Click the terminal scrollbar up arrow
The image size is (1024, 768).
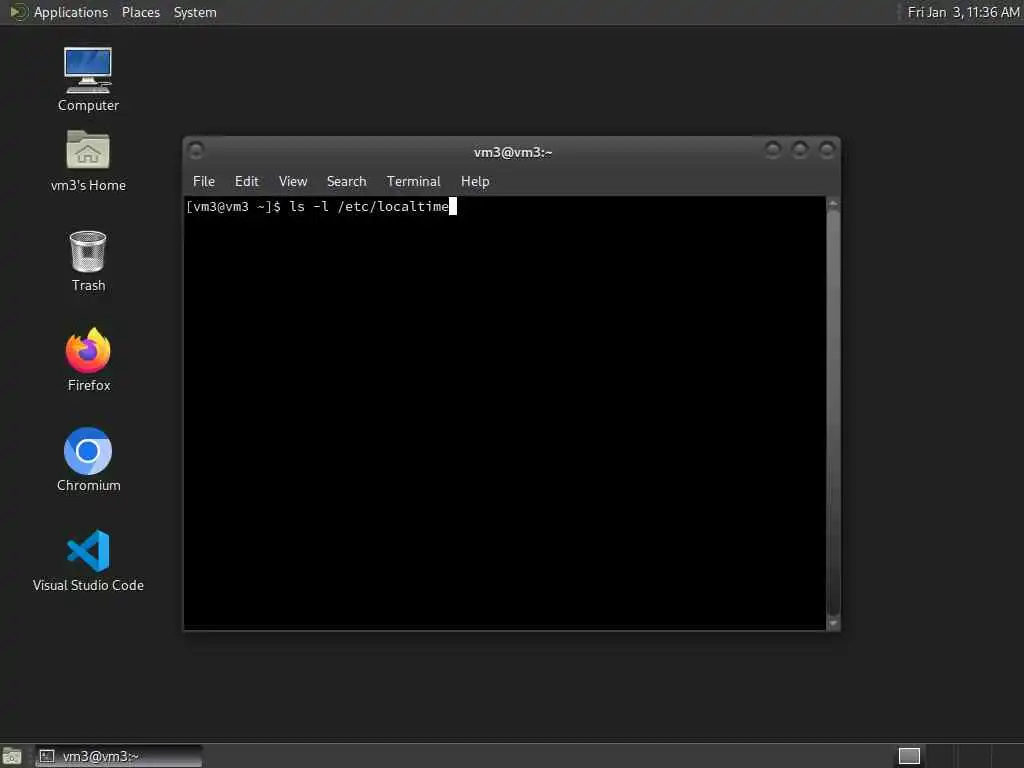[833, 203]
